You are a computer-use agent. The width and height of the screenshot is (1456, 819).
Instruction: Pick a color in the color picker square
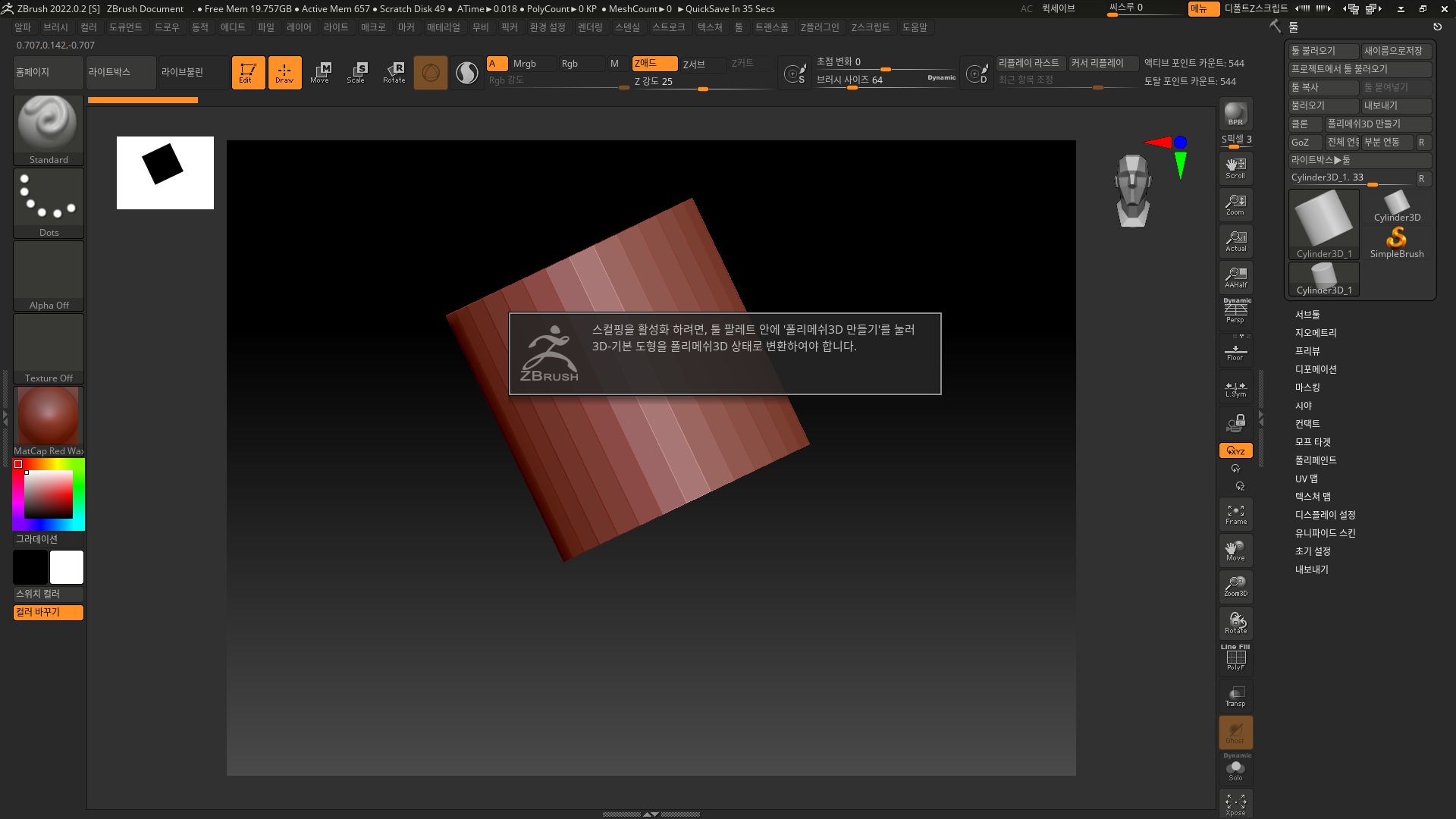coord(49,494)
